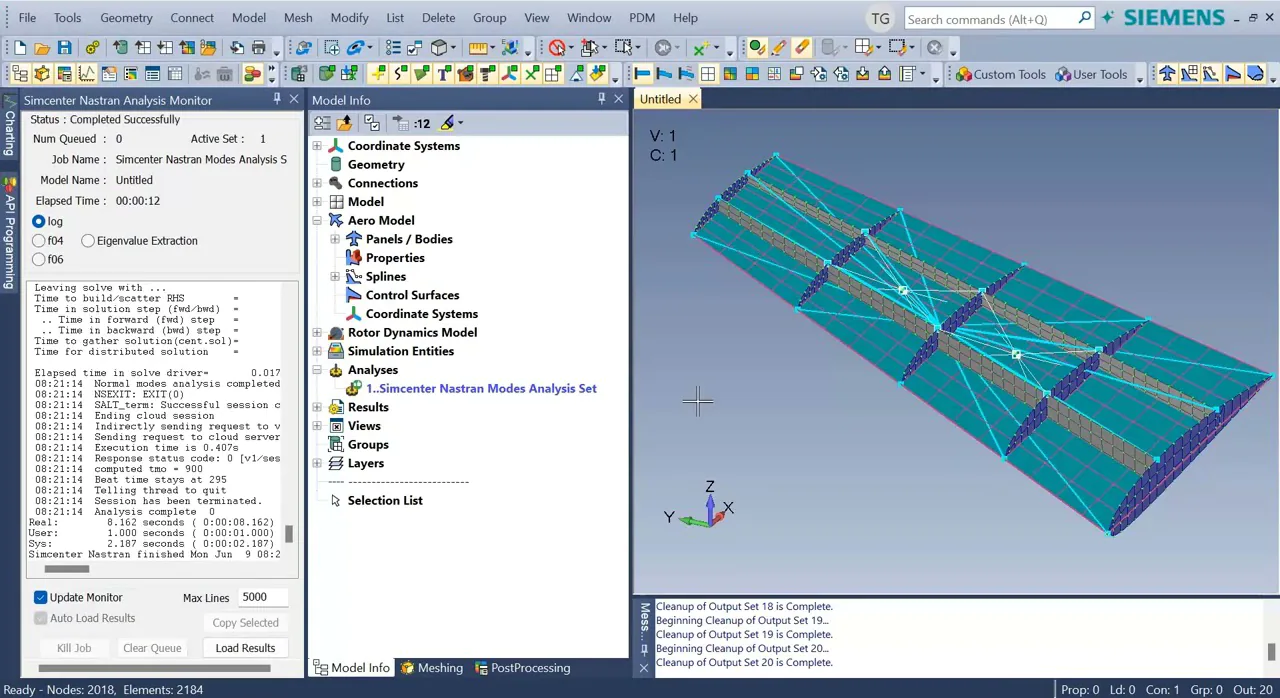Expand the Panels / Bodies node

(335, 239)
